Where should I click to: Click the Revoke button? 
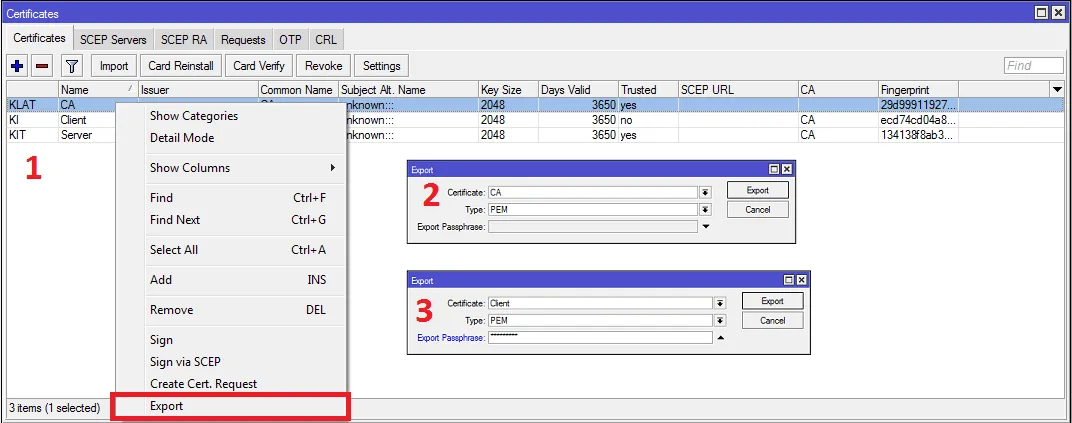pos(323,66)
